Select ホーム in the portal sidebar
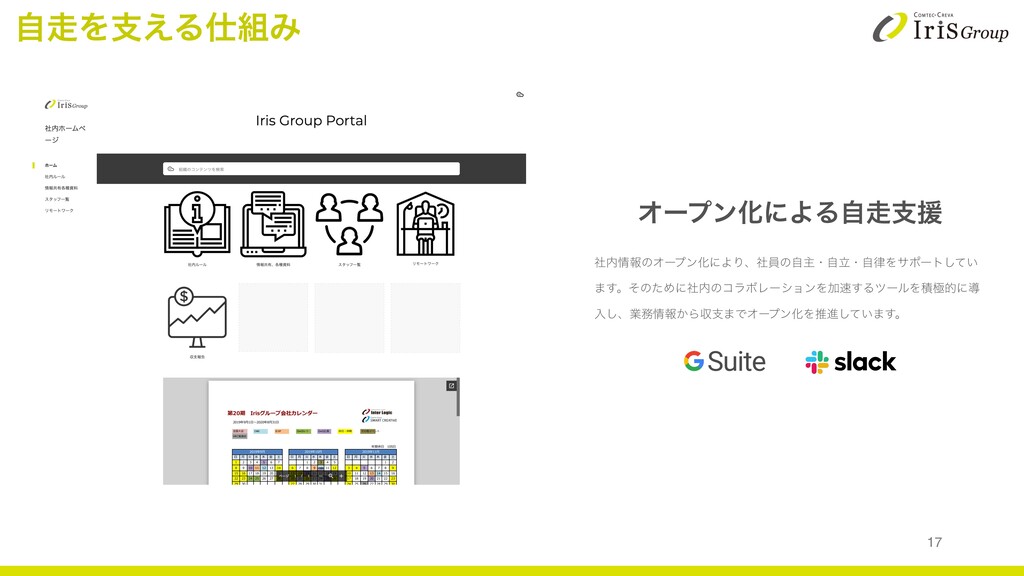 click(x=51, y=165)
